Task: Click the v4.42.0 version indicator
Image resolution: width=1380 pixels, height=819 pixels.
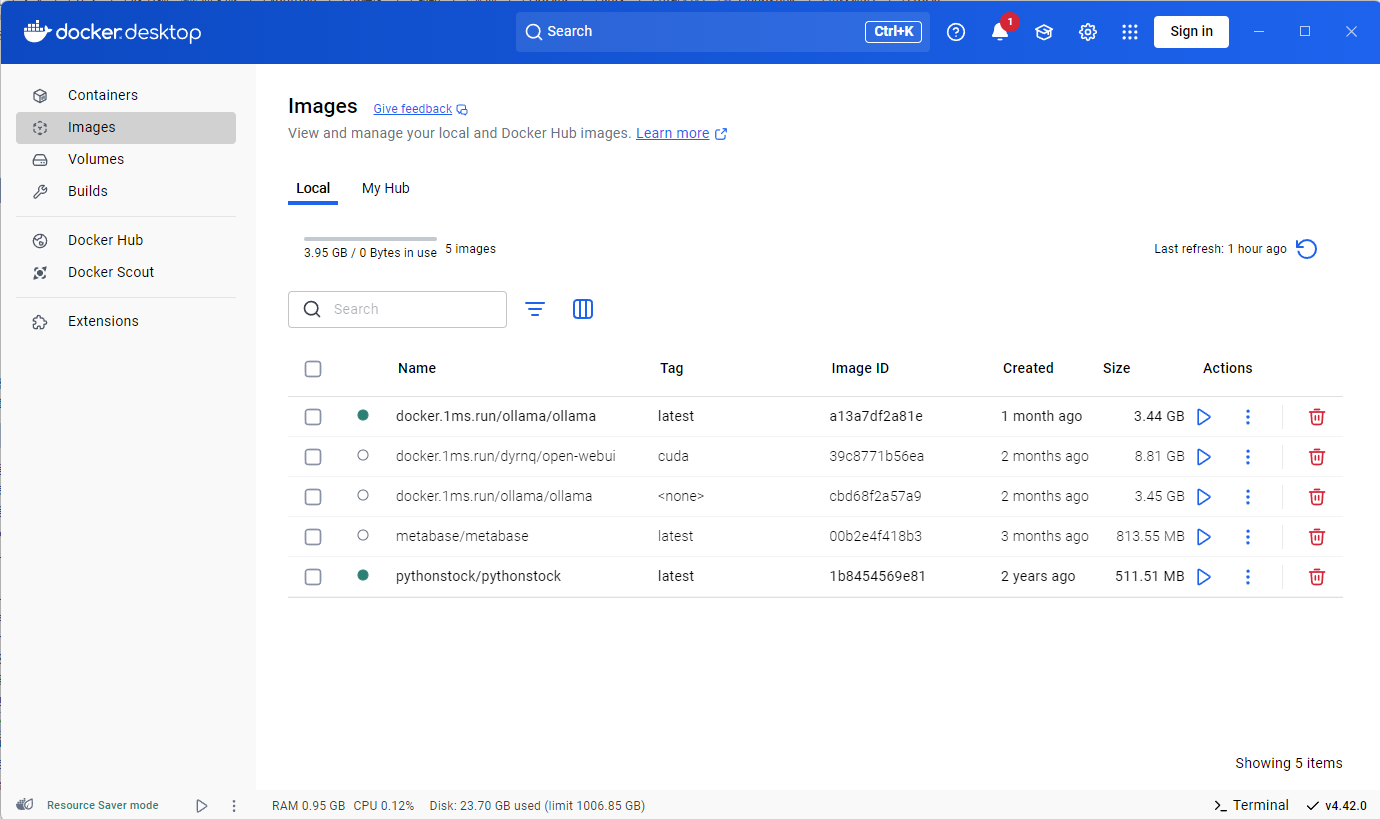Action: pyautogui.click(x=1337, y=806)
